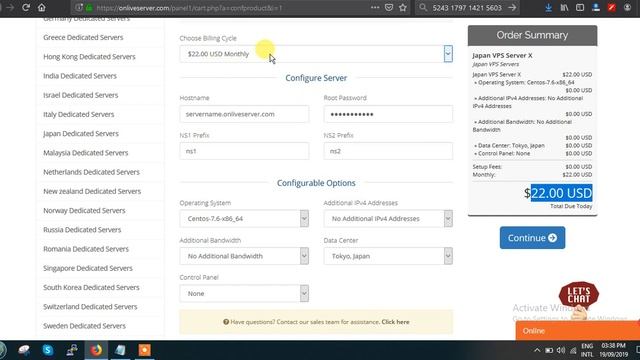
Task: Click the Hostname input field
Action: pyautogui.click(x=244, y=114)
